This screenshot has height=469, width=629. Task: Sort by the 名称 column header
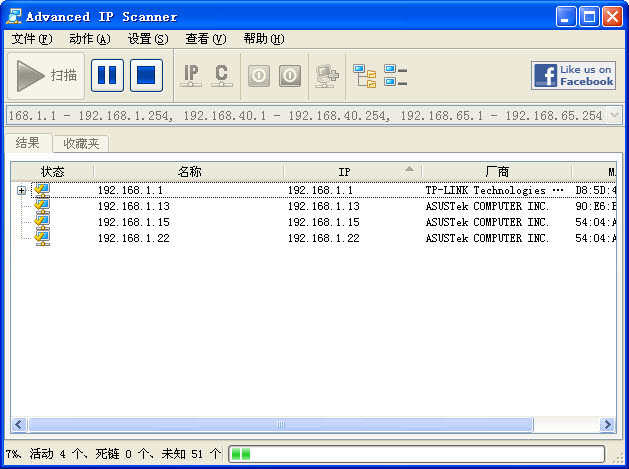point(189,172)
